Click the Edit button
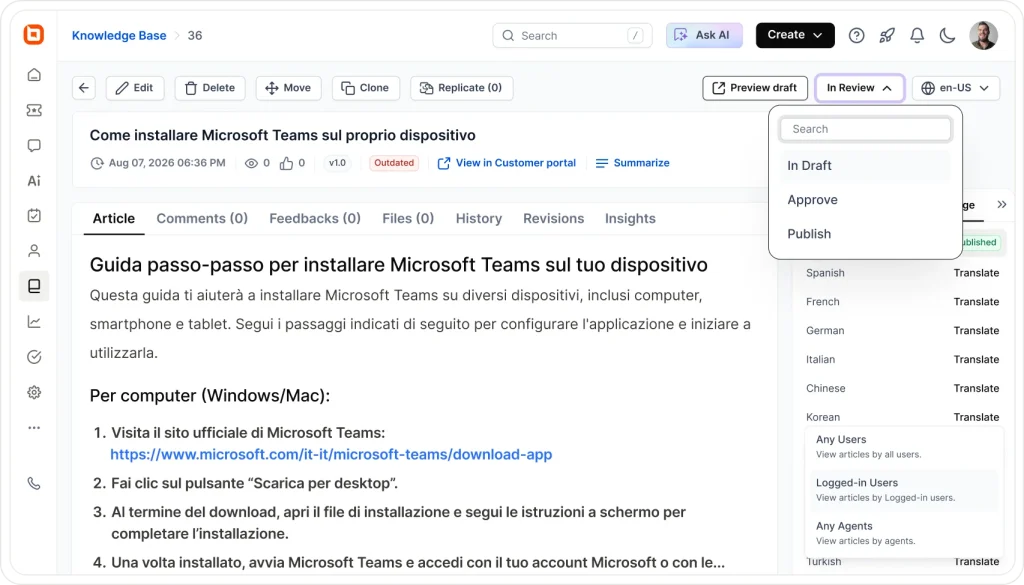 [x=135, y=87]
